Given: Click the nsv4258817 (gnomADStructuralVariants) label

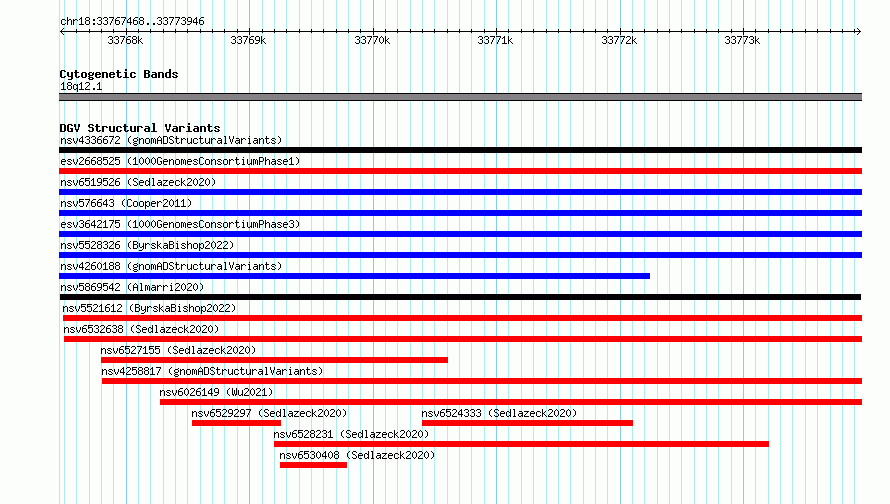Looking at the screenshot, I should click(x=212, y=371).
